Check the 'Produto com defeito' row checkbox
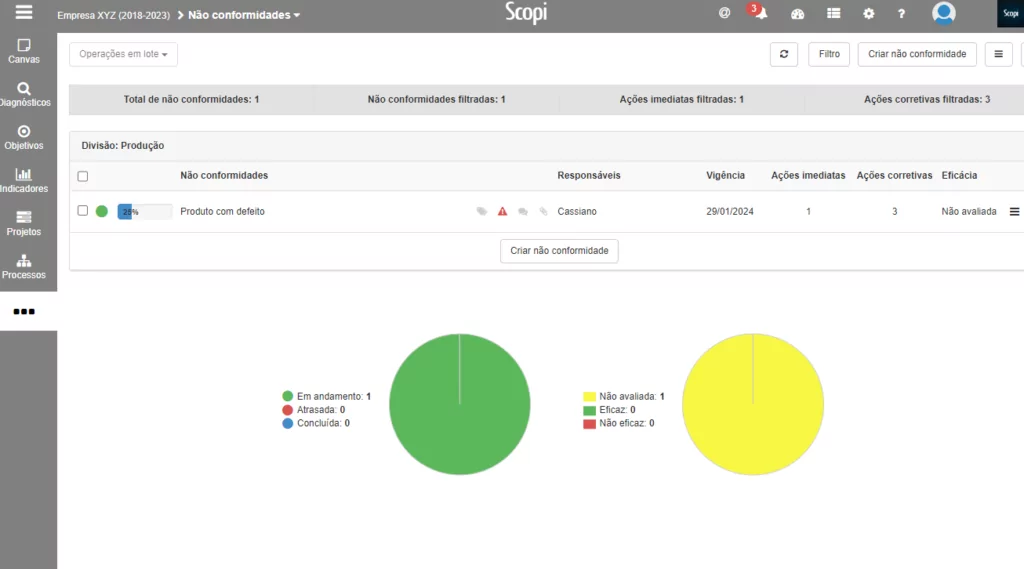1024x569 pixels. click(x=83, y=211)
